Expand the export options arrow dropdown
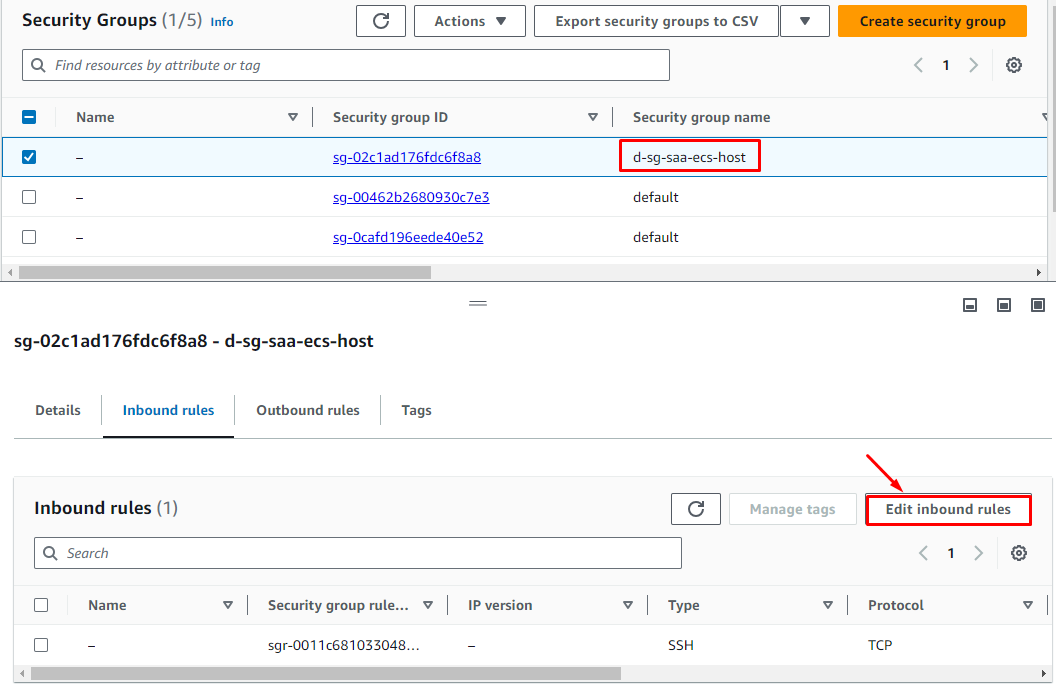 click(804, 21)
